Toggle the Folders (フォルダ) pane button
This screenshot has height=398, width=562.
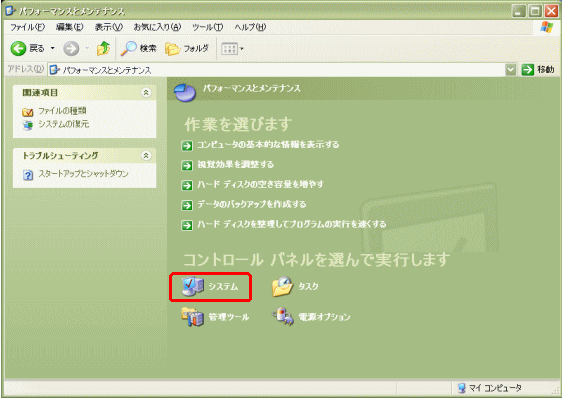pos(187,48)
